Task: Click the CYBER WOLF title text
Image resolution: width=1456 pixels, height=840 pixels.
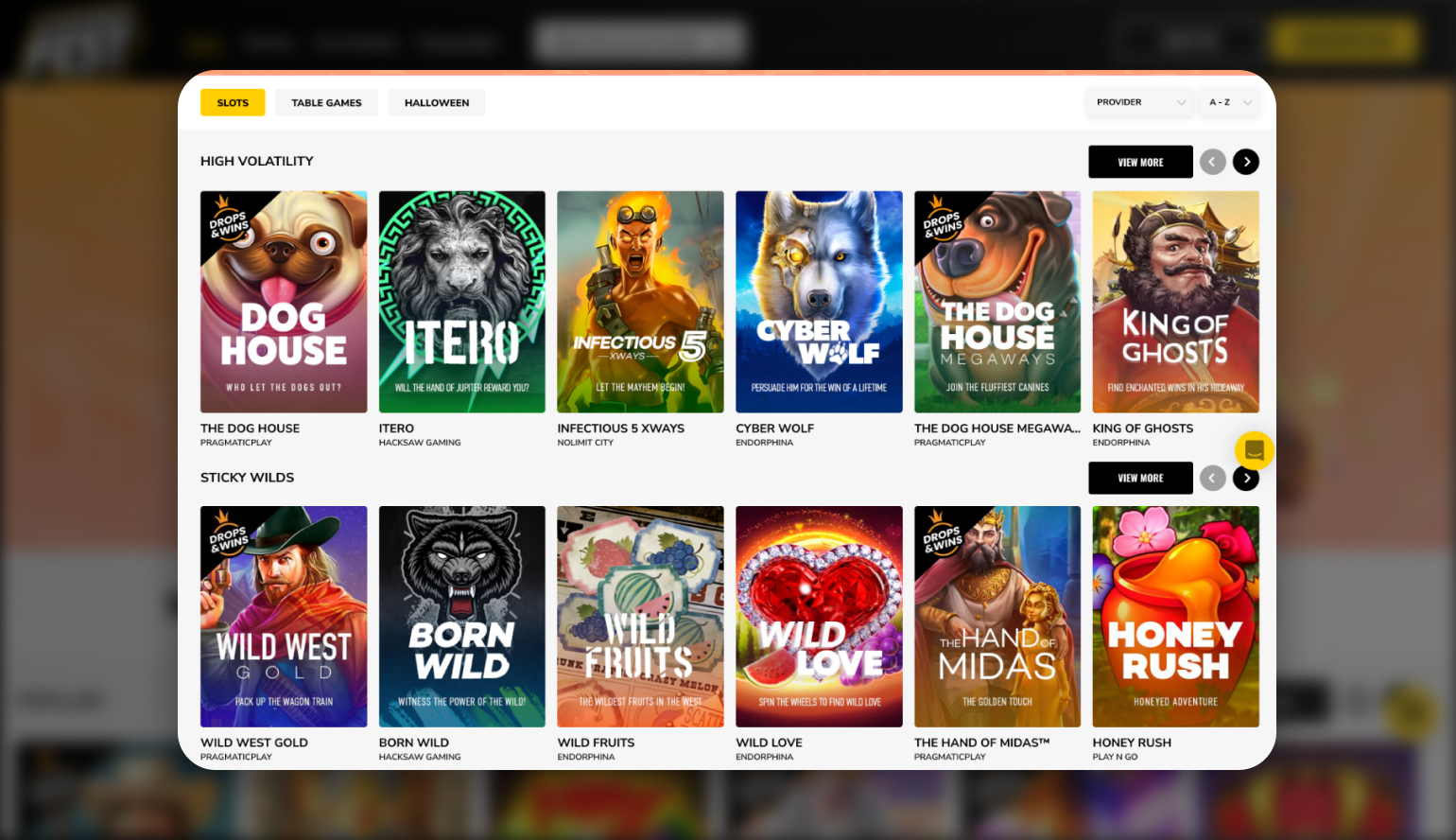Action: coord(774,429)
